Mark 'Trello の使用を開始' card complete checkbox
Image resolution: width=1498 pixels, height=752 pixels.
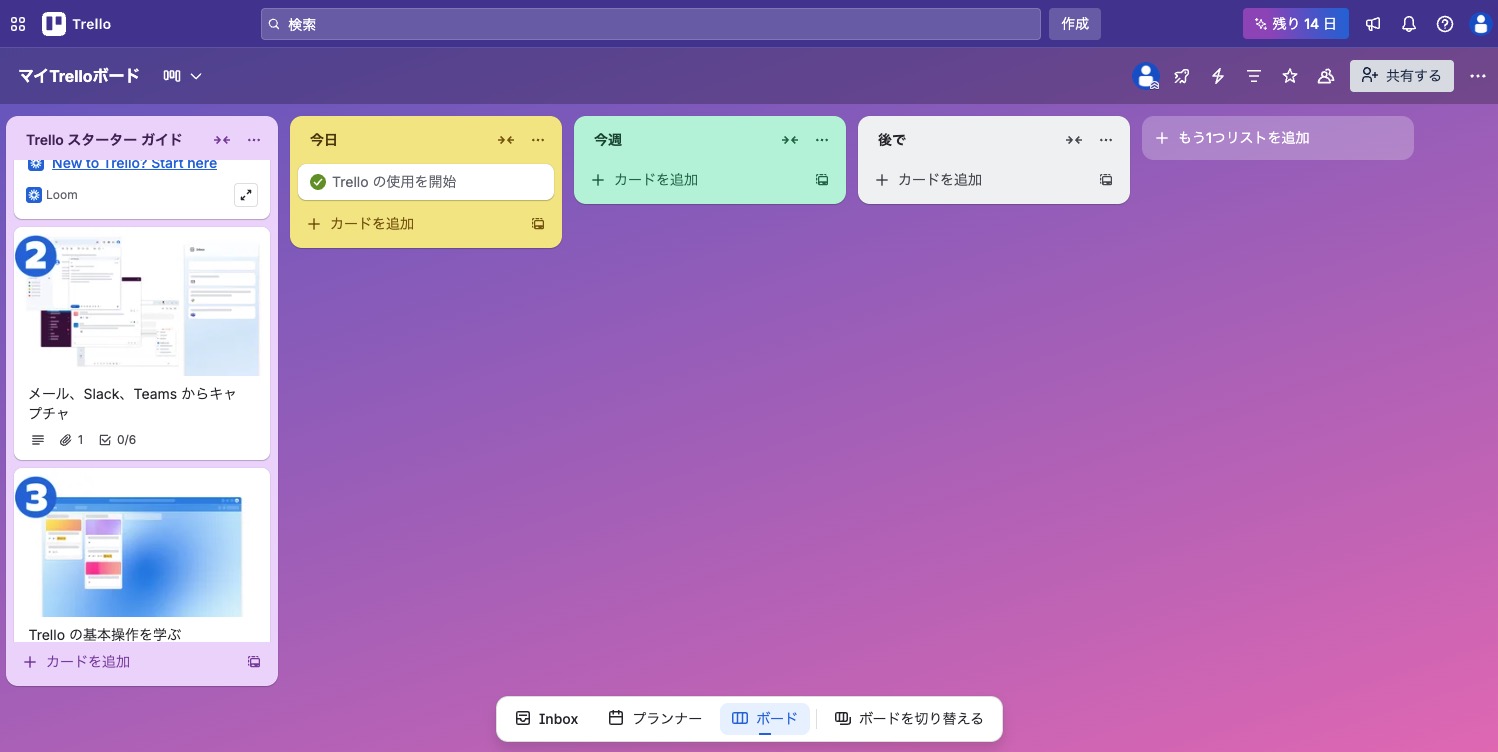(x=318, y=182)
